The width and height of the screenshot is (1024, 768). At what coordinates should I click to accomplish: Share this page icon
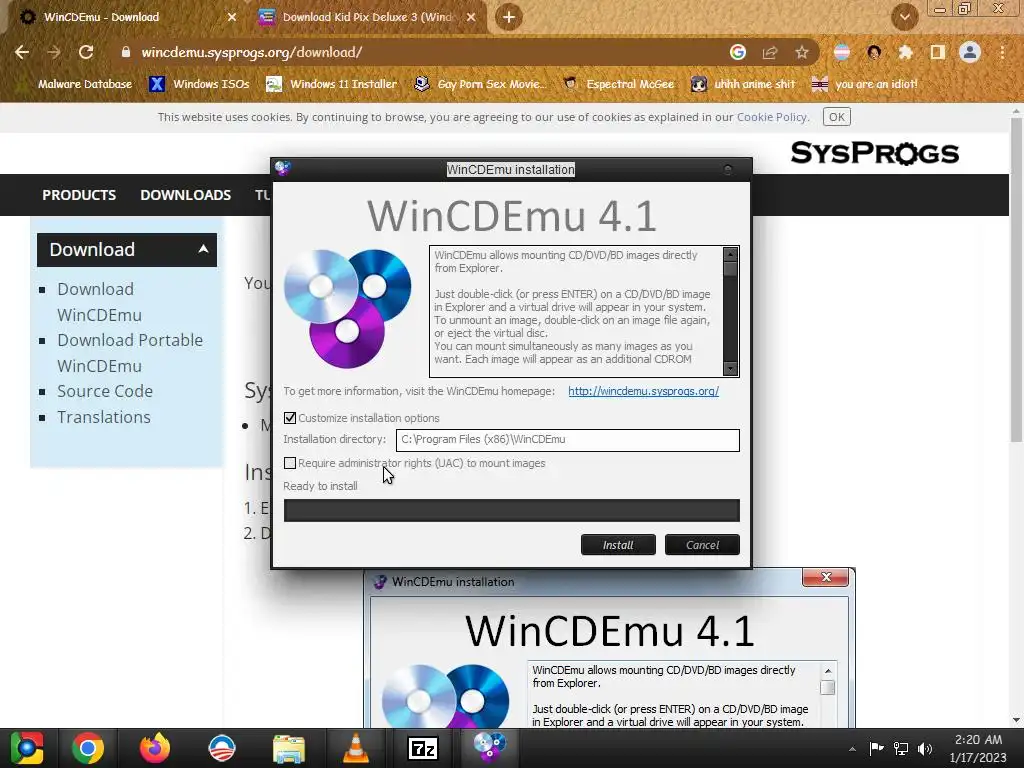[770, 52]
